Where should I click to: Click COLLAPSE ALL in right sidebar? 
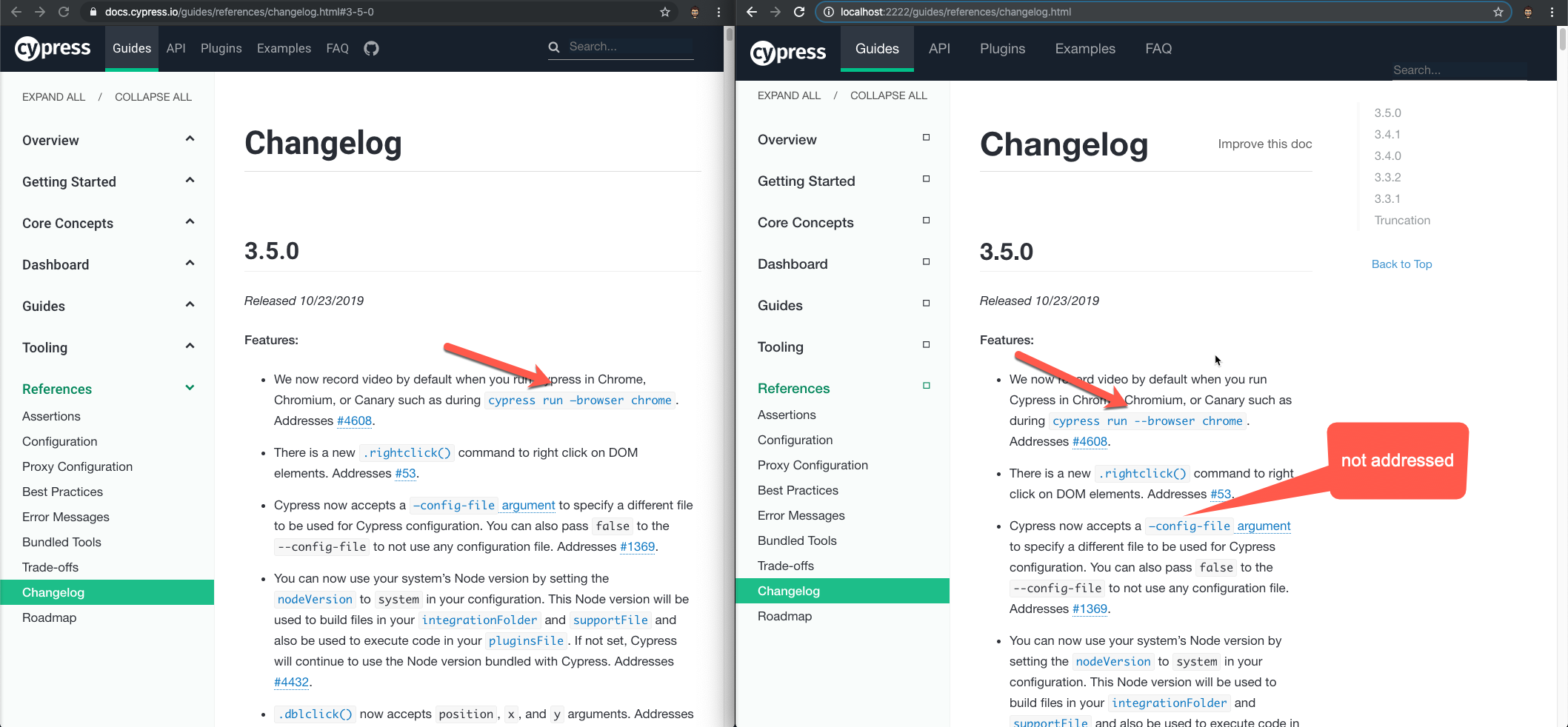[x=889, y=96]
